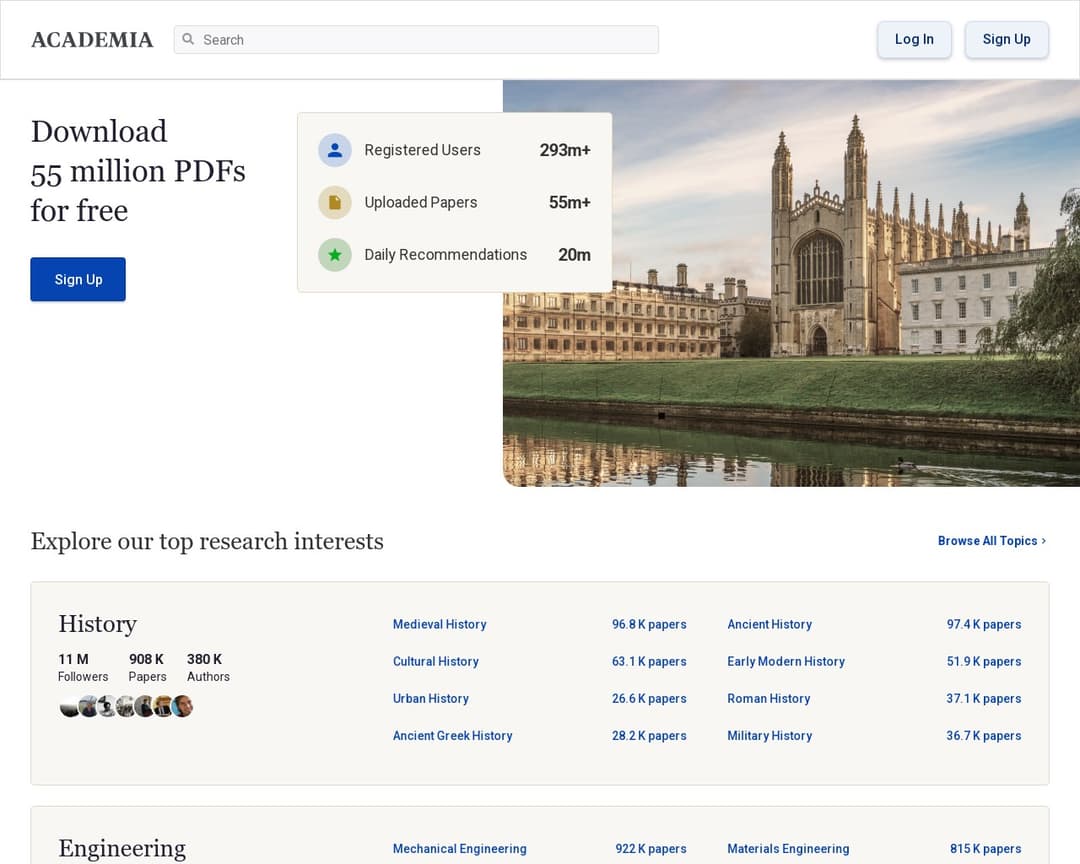Select the Military History link
This screenshot has width=1080, height=864.
tap(769, 735)
